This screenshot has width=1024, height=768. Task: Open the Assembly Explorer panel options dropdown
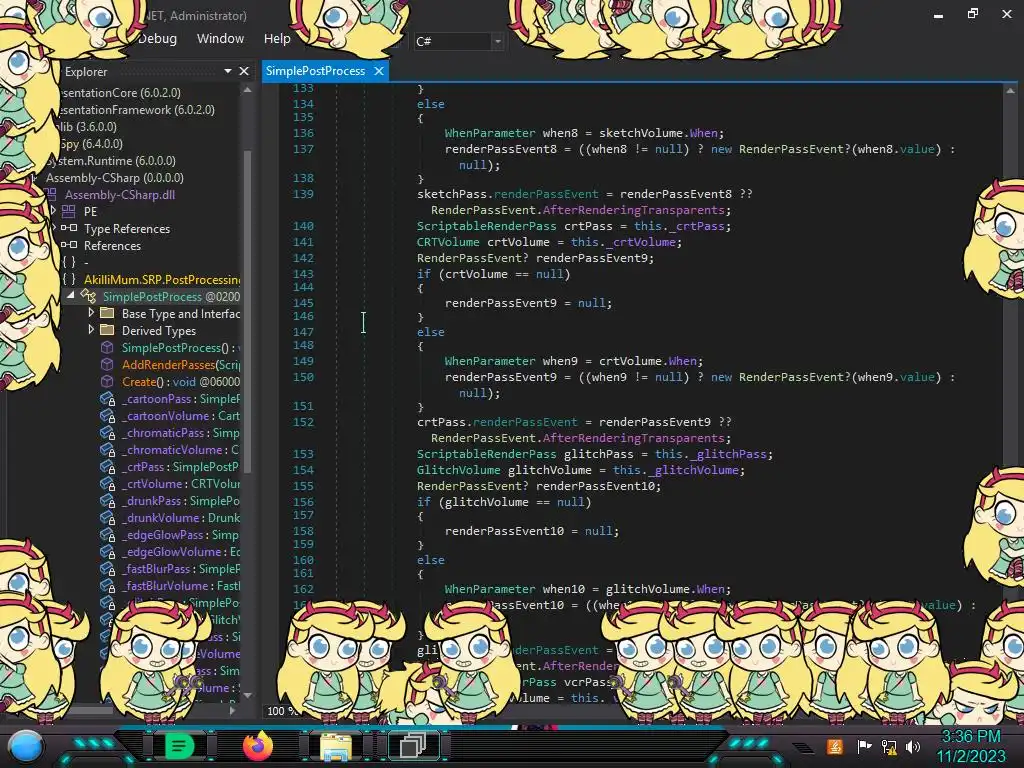(x=227, y=71)
